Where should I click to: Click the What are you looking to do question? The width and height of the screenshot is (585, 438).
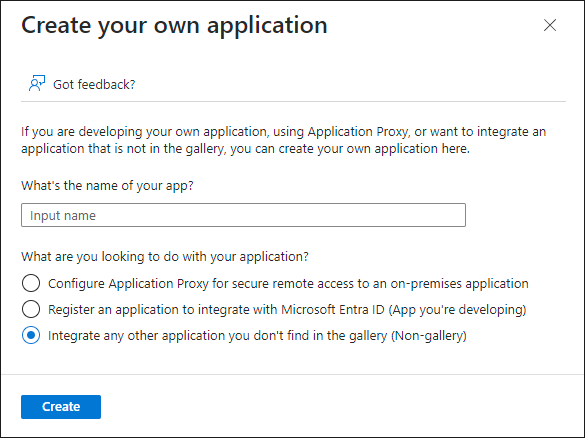[x=165, y=257]
